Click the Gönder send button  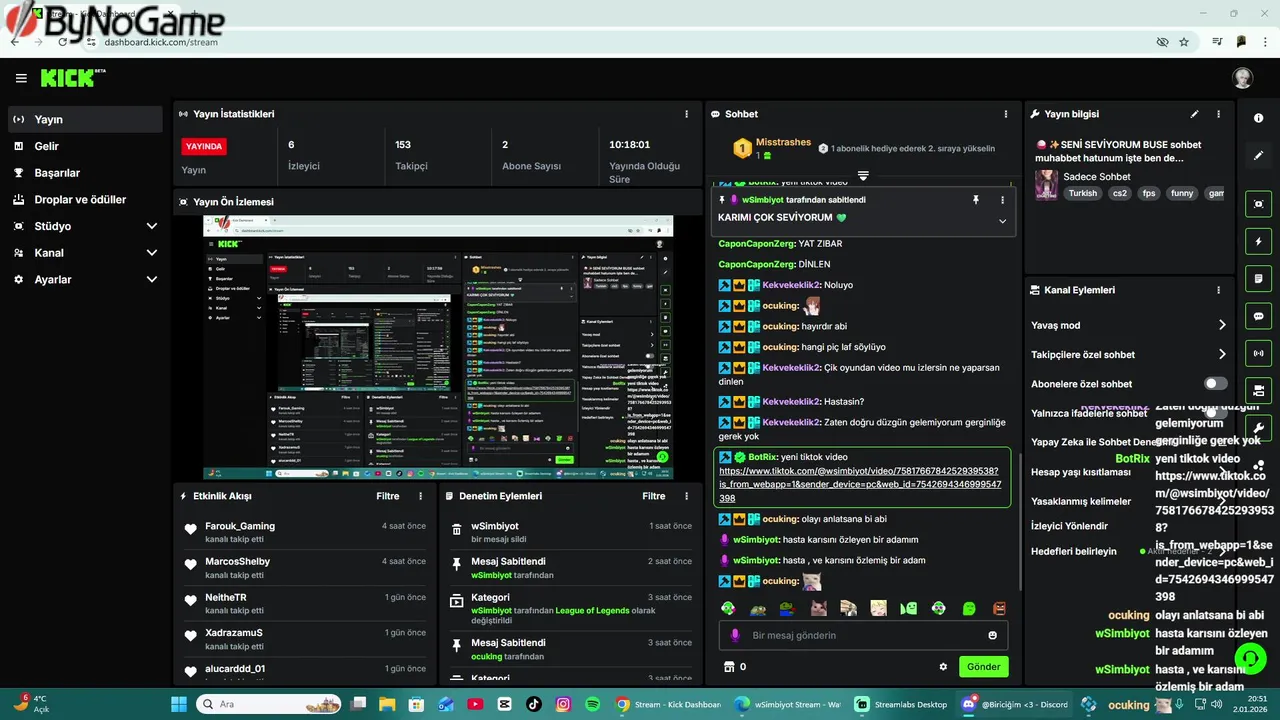click(x=983, y=666)
